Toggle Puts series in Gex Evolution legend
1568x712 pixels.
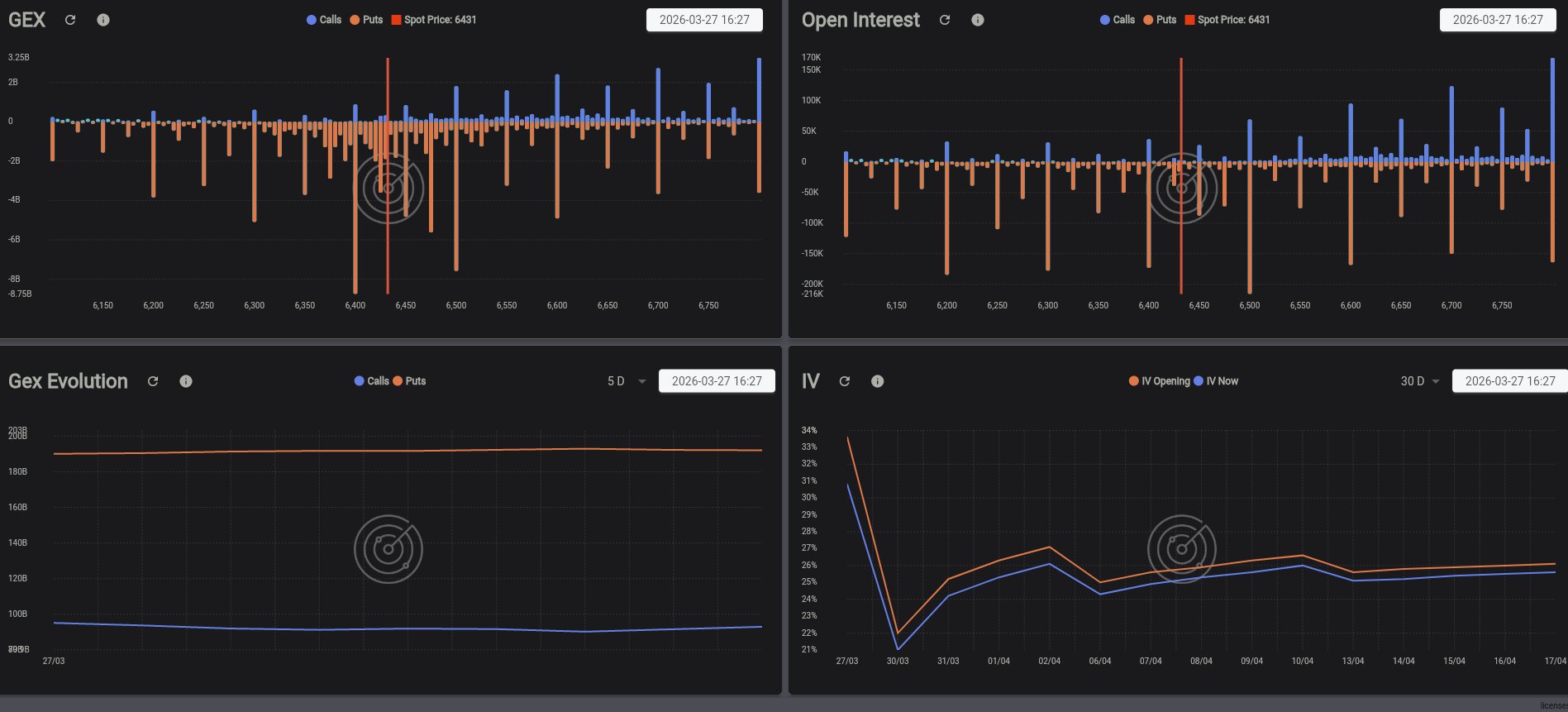[409, 381]
